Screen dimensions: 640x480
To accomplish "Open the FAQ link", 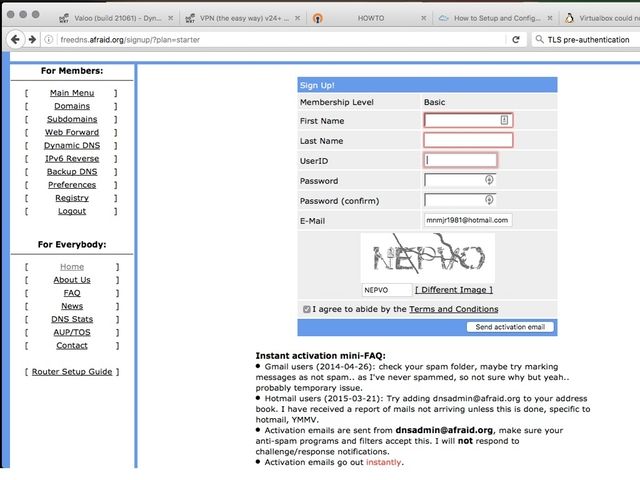I will (72, 293).
